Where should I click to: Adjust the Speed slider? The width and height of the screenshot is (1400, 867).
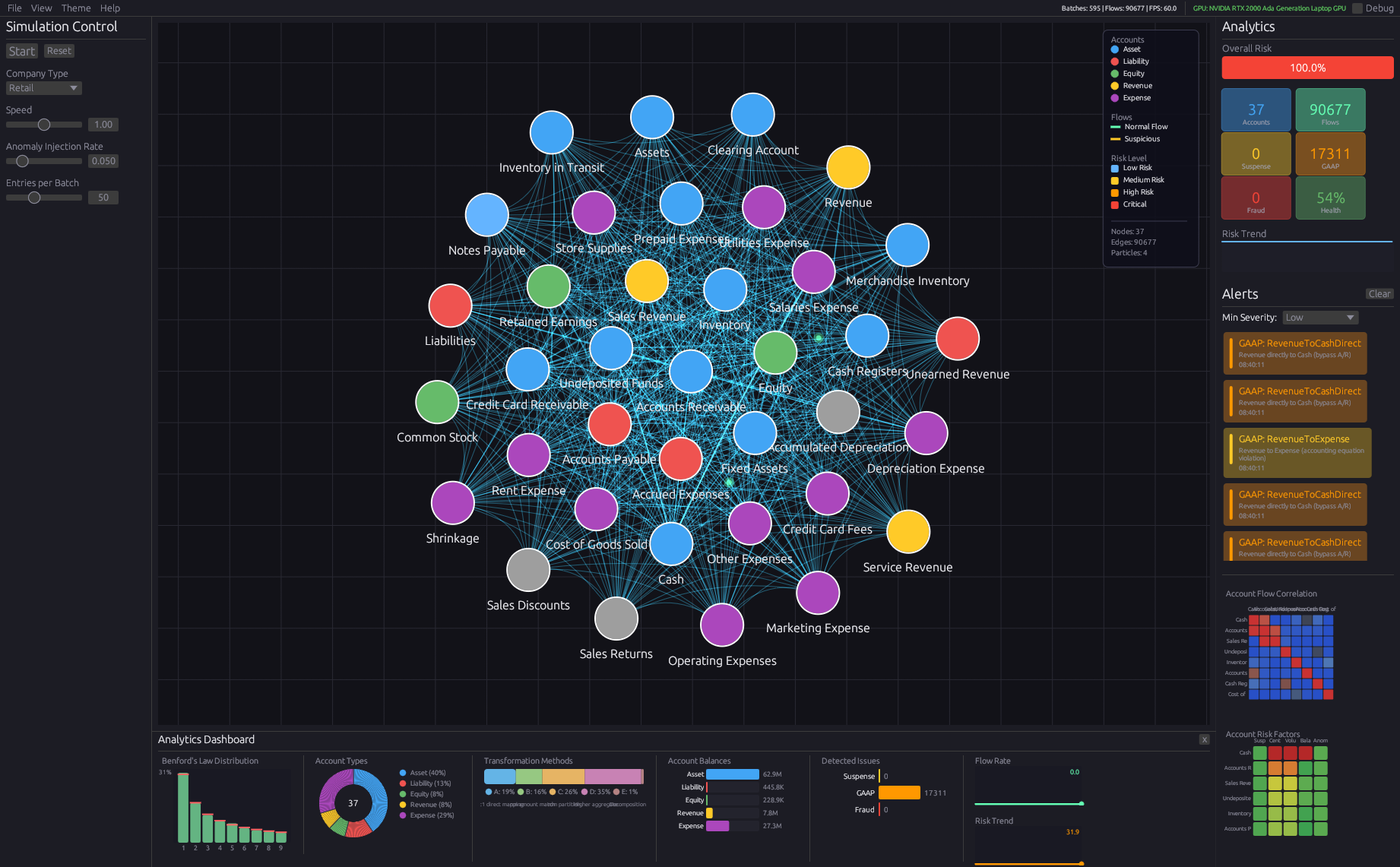44,124
